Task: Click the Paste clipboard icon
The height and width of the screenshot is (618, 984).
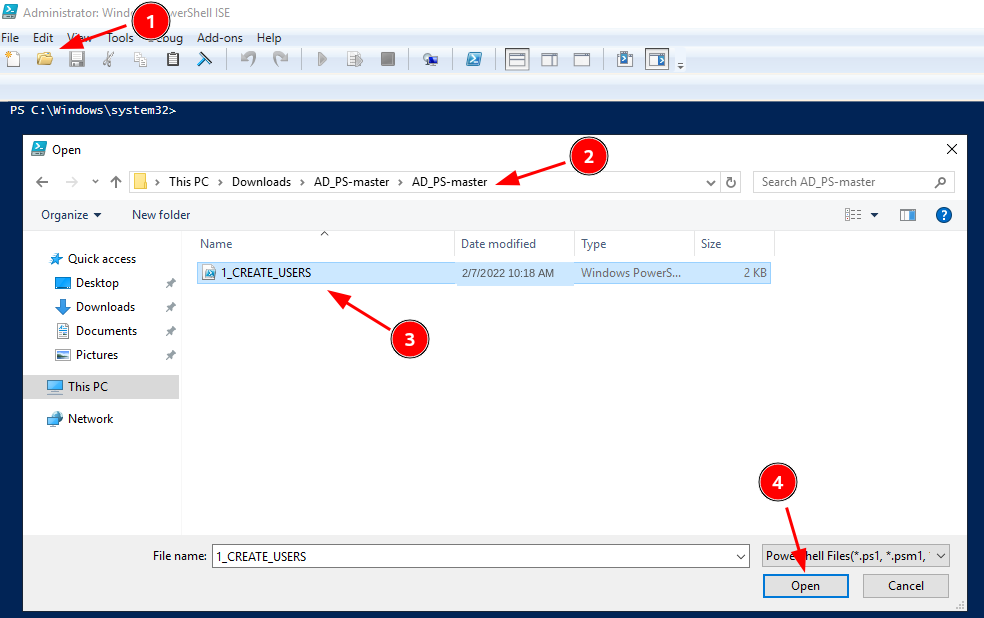Action: [173, 60]
